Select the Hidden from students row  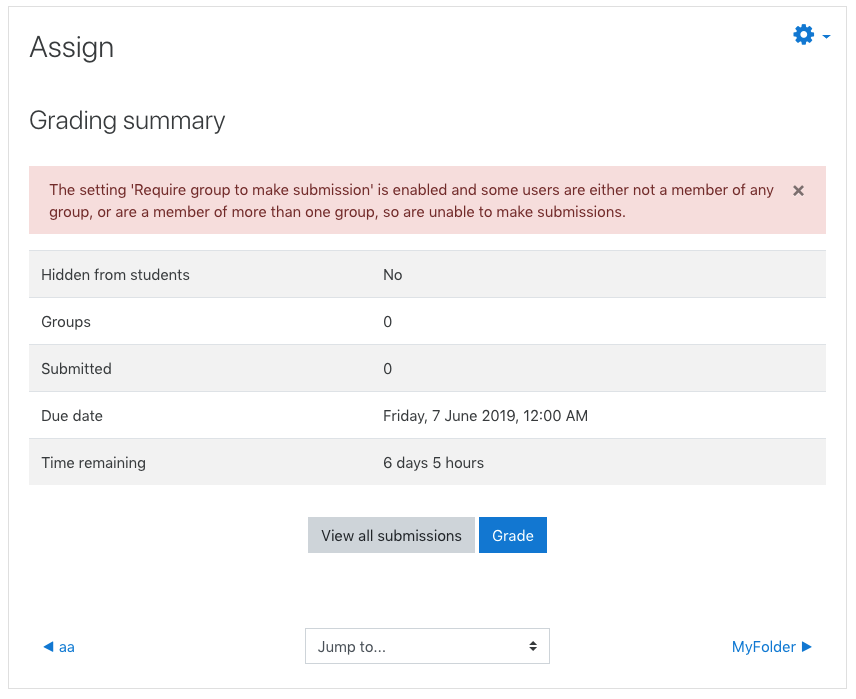(427, 274)
